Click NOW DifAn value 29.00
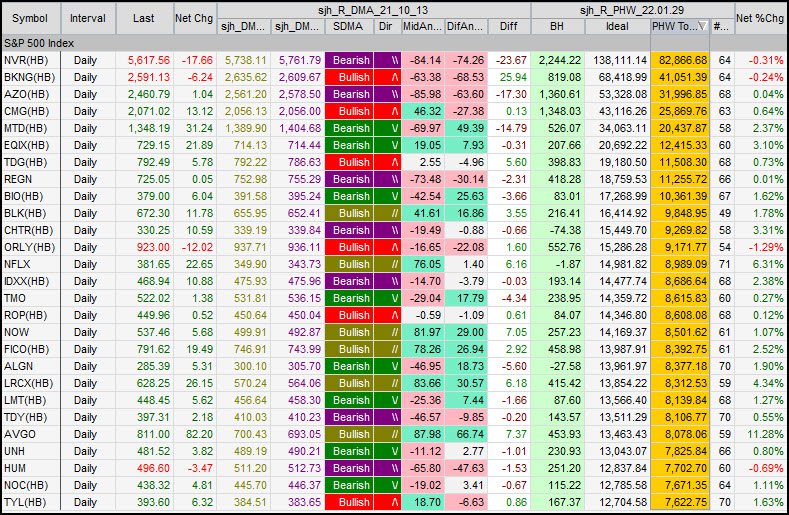Screen dimensions: 789x515 (466, 332)
